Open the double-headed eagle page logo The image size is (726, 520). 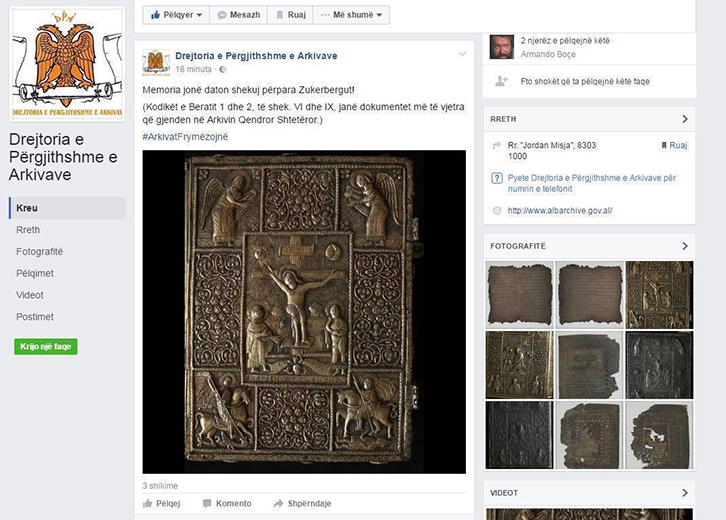(x=67, y=64)
